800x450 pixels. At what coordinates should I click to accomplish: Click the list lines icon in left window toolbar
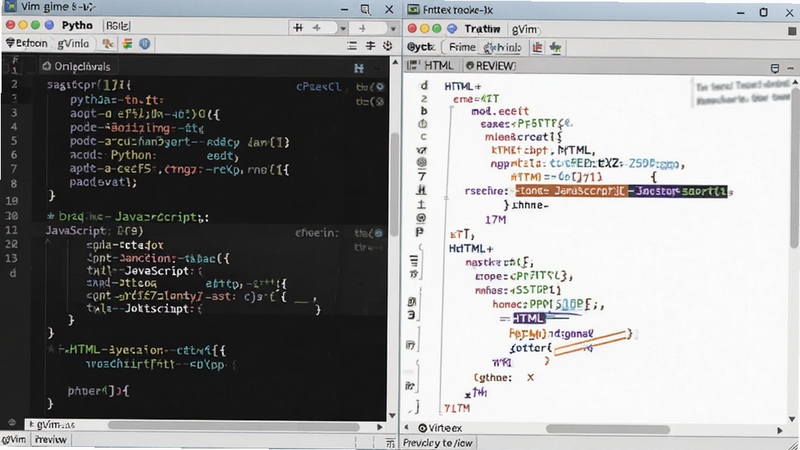(352, 46)
